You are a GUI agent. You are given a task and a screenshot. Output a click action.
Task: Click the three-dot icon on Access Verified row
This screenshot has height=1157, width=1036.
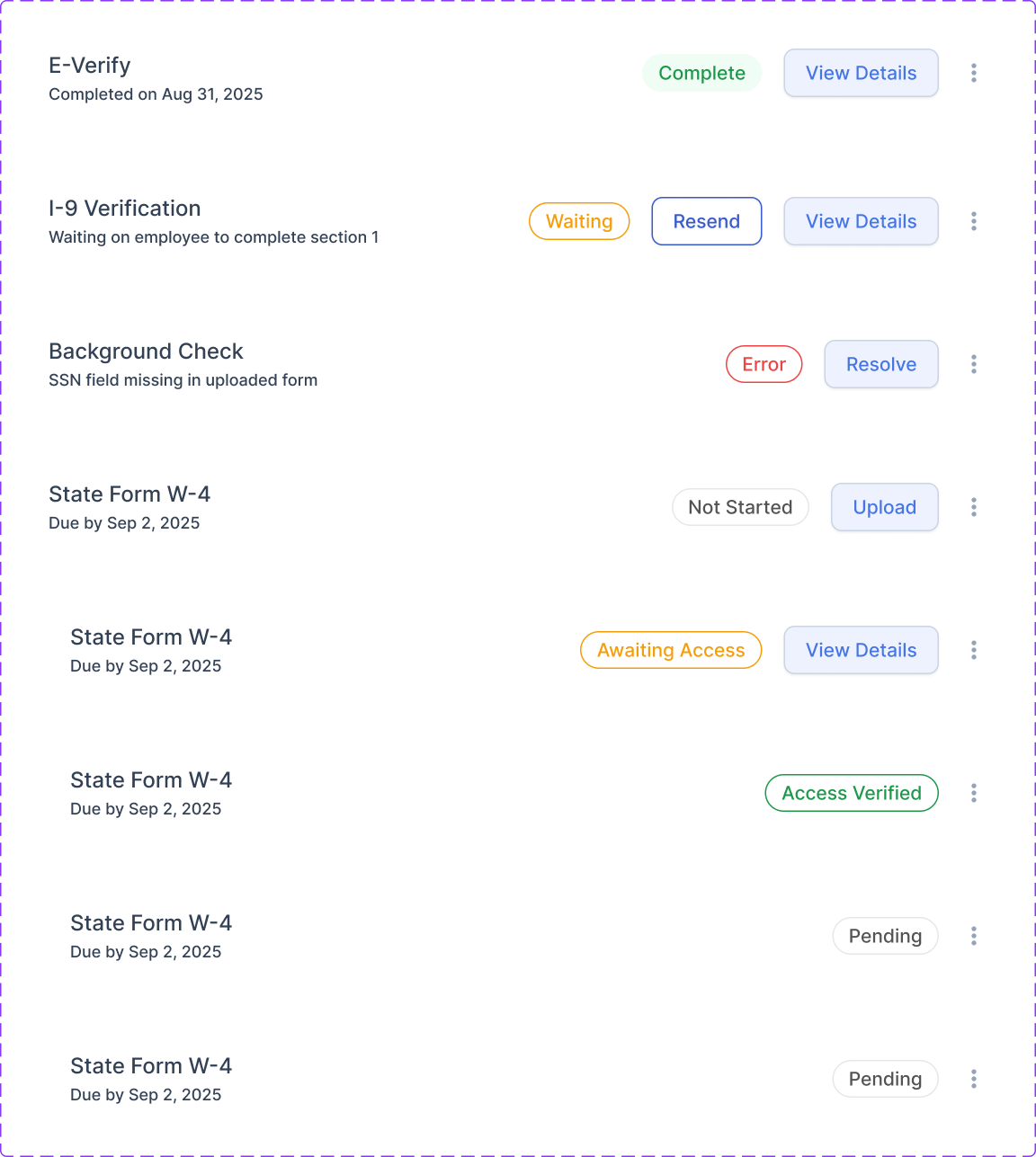coord(974,793)
